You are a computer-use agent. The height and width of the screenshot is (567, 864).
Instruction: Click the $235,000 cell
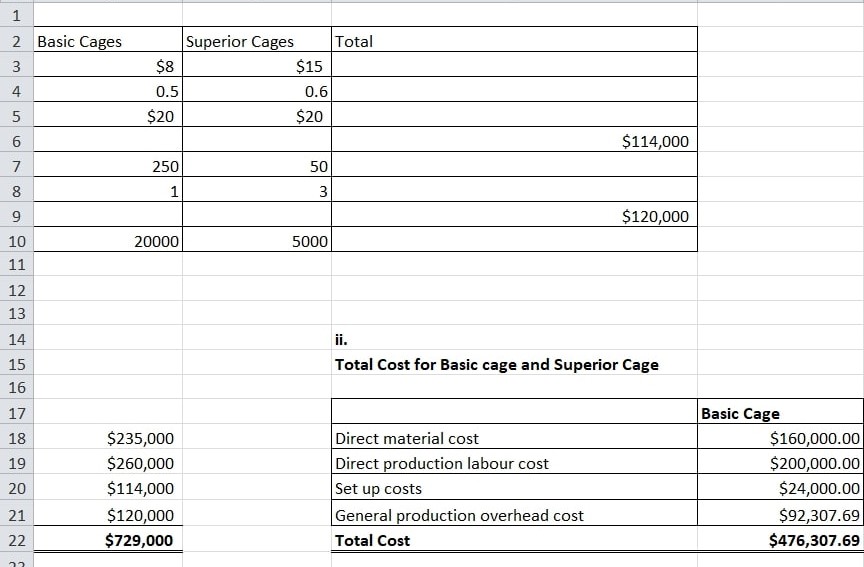[107, 438]
